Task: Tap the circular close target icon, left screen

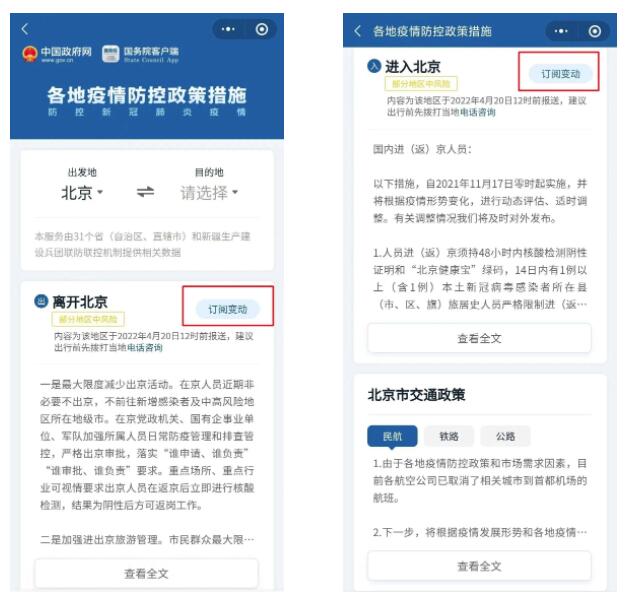Action: [262, 29]
